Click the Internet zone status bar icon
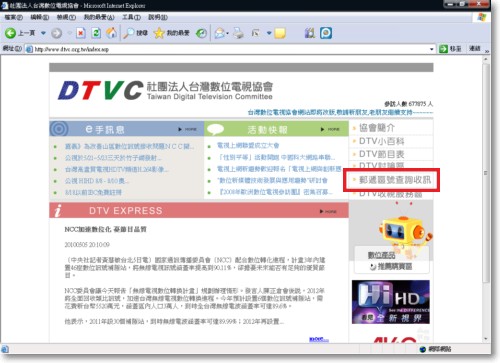 tap(423, 349)
